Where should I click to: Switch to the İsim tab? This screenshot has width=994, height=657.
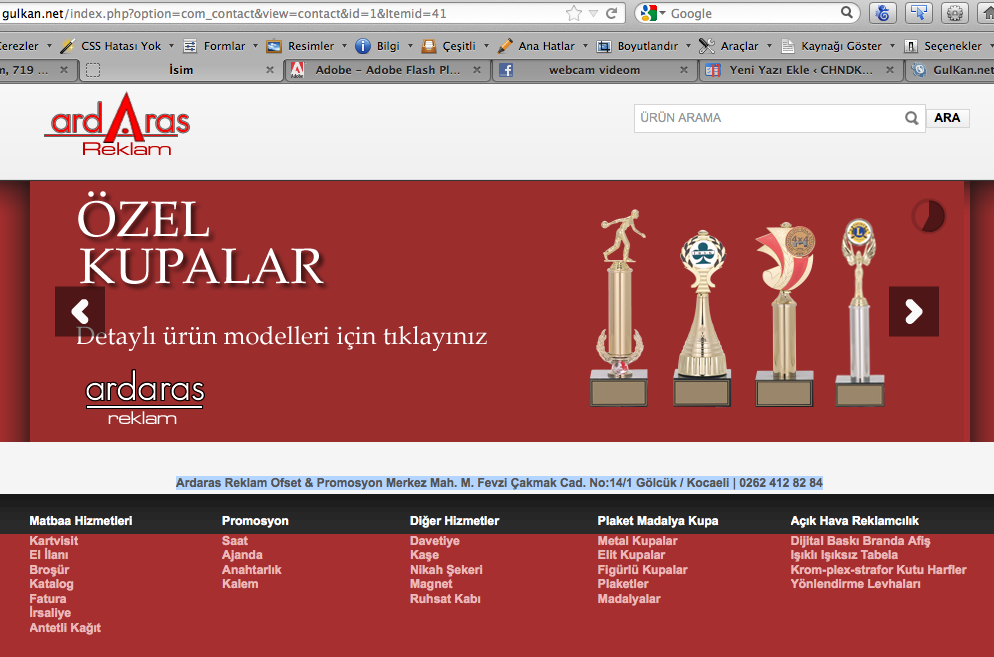tap(181, 70)
